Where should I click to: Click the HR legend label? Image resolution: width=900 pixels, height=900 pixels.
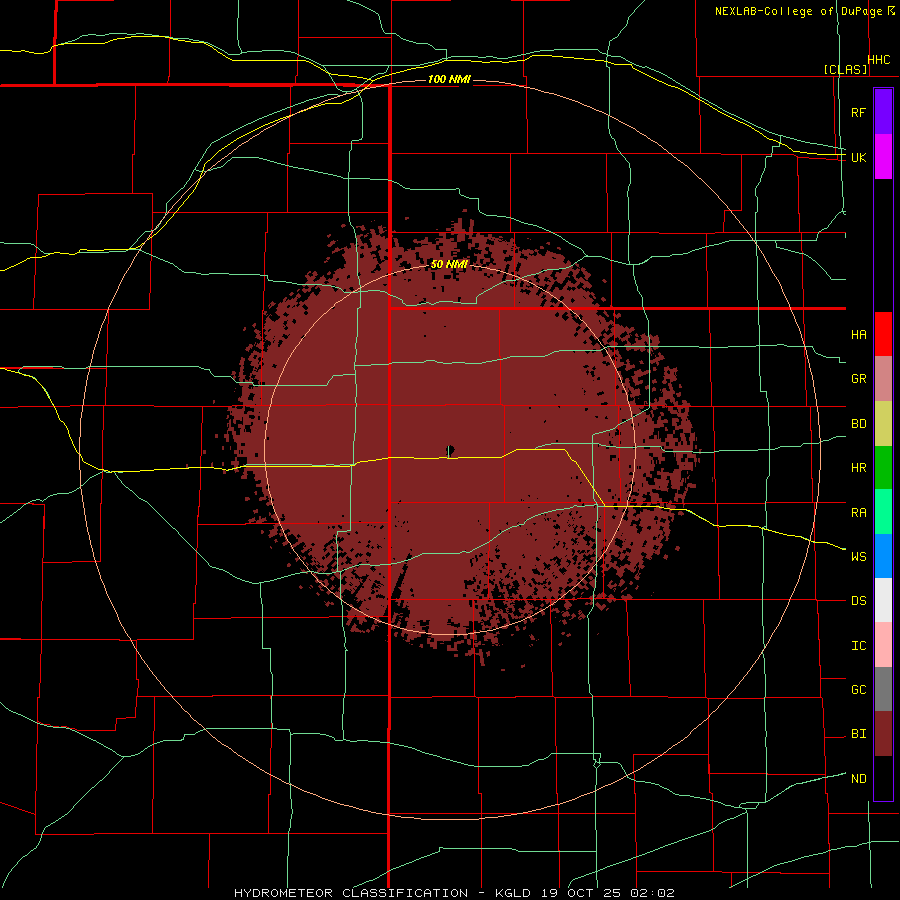click(x=859, y=468)
